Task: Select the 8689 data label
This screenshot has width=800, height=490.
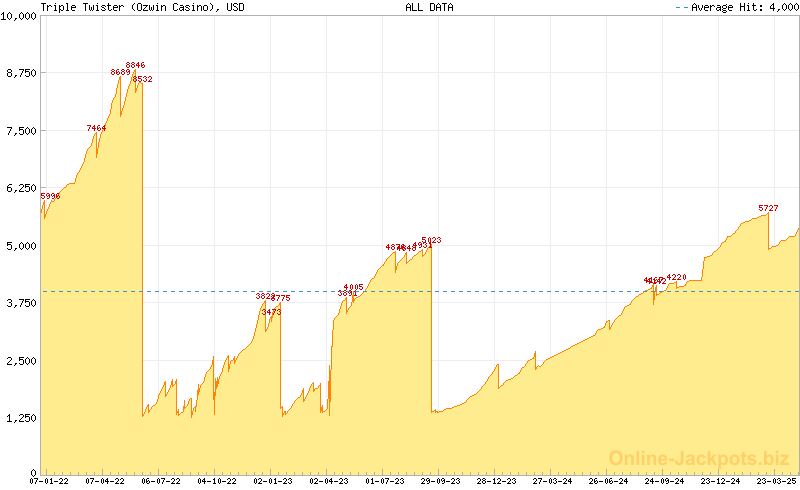Action: click(x=120, y=72)
